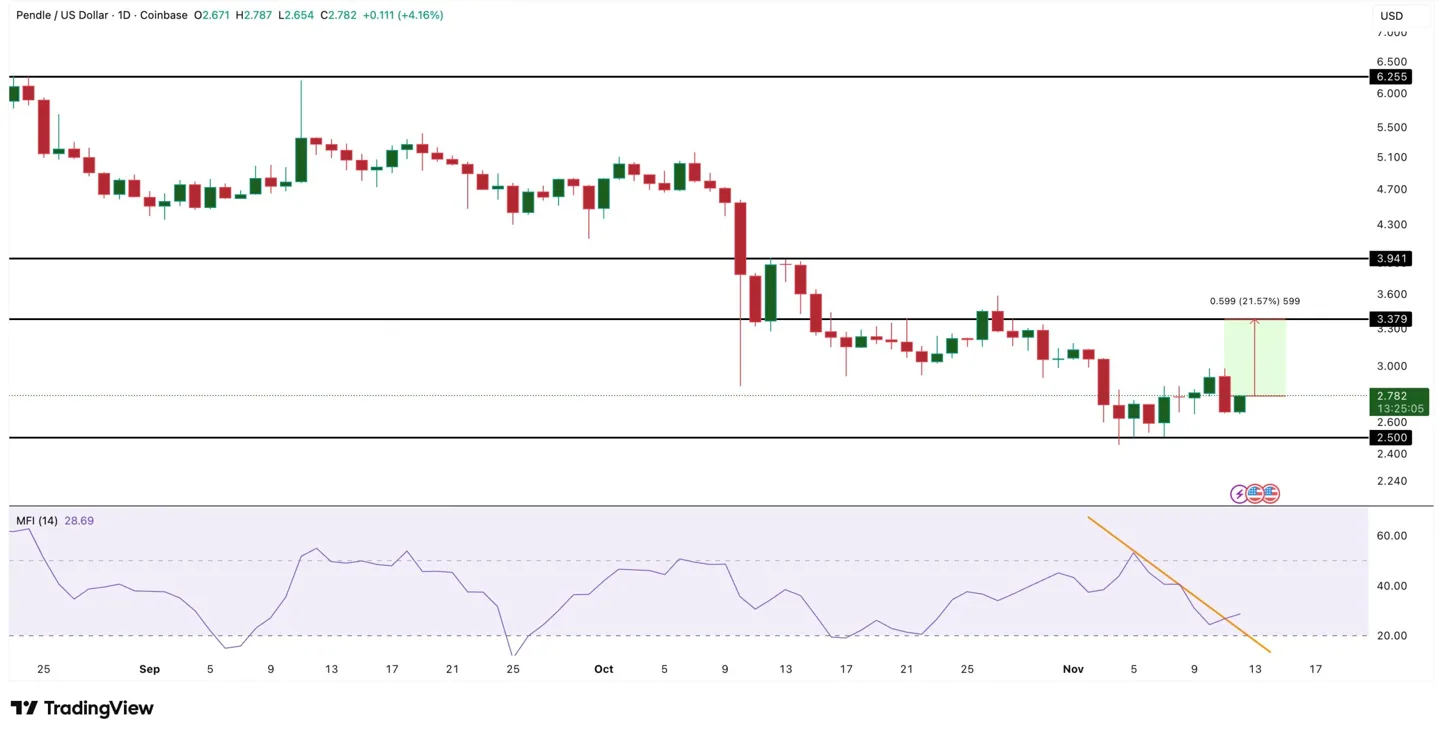Click the 60.00 MFI scale value

point(1392,536)
